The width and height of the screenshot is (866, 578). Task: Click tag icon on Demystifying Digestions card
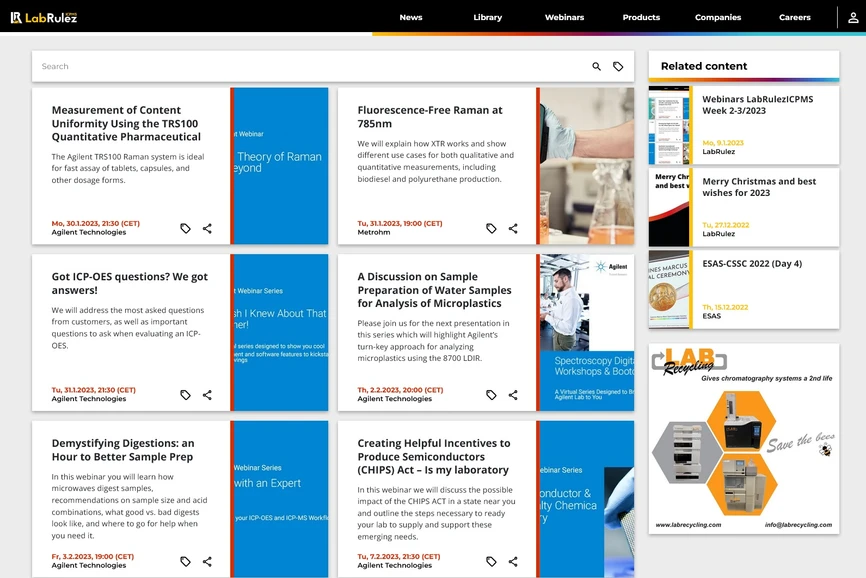(x=186, y=561)
